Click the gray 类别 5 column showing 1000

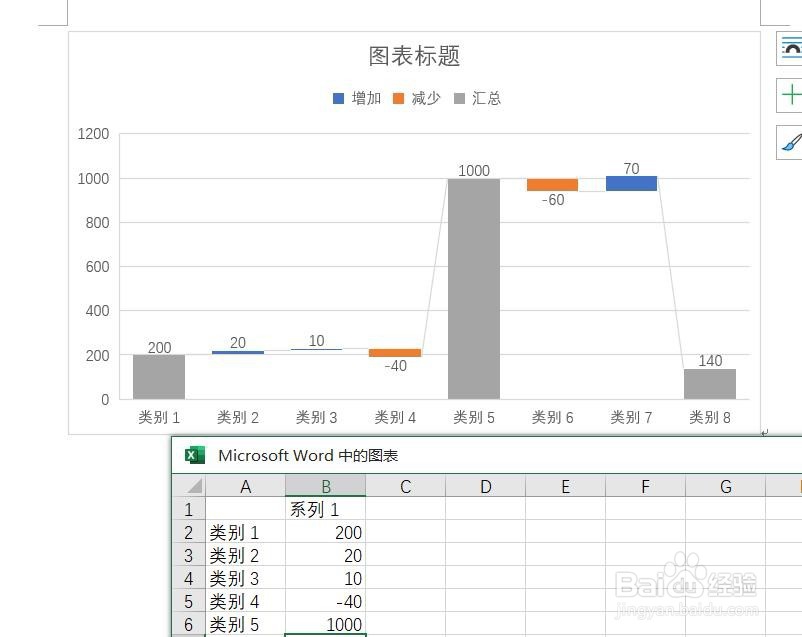473,290
